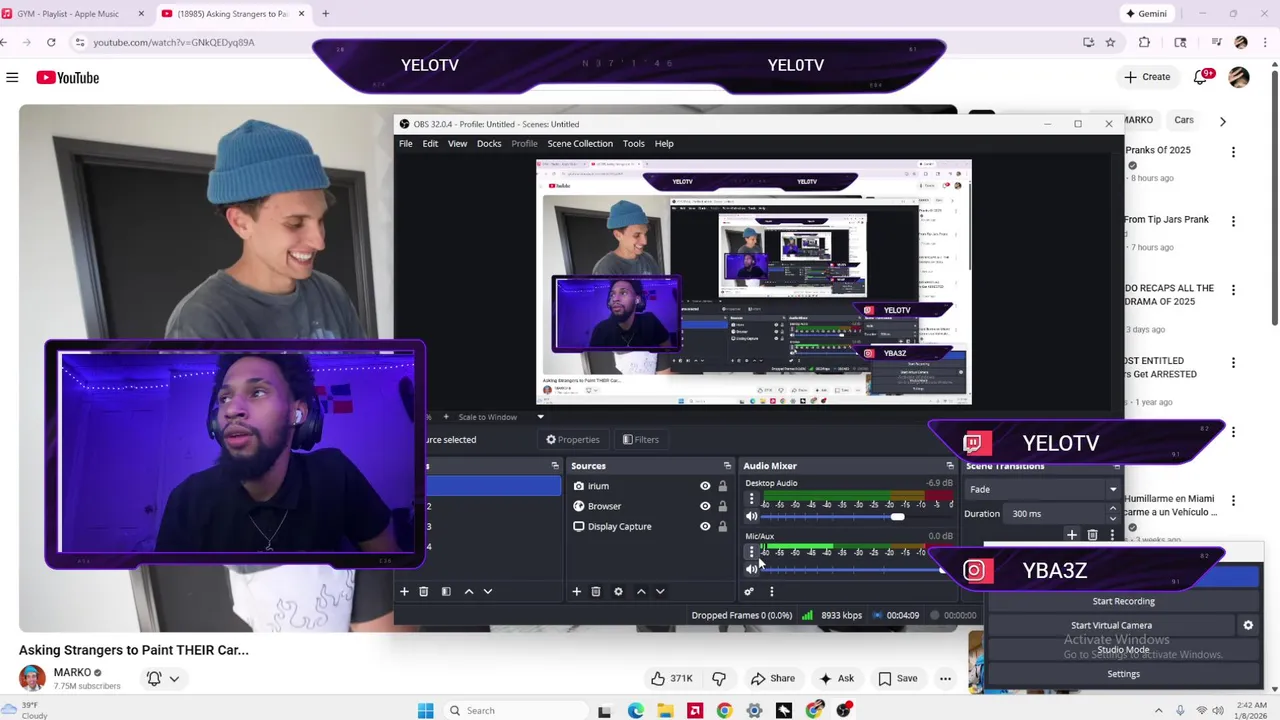Open File Explorer from the taskbar
This screenshot has height=720, width=1280.
click(x=665, y=710)
